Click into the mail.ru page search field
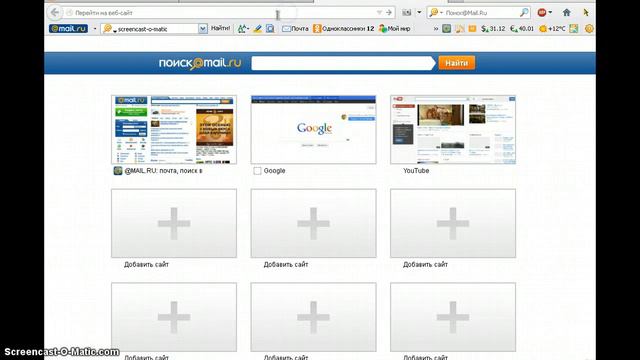 343,63
